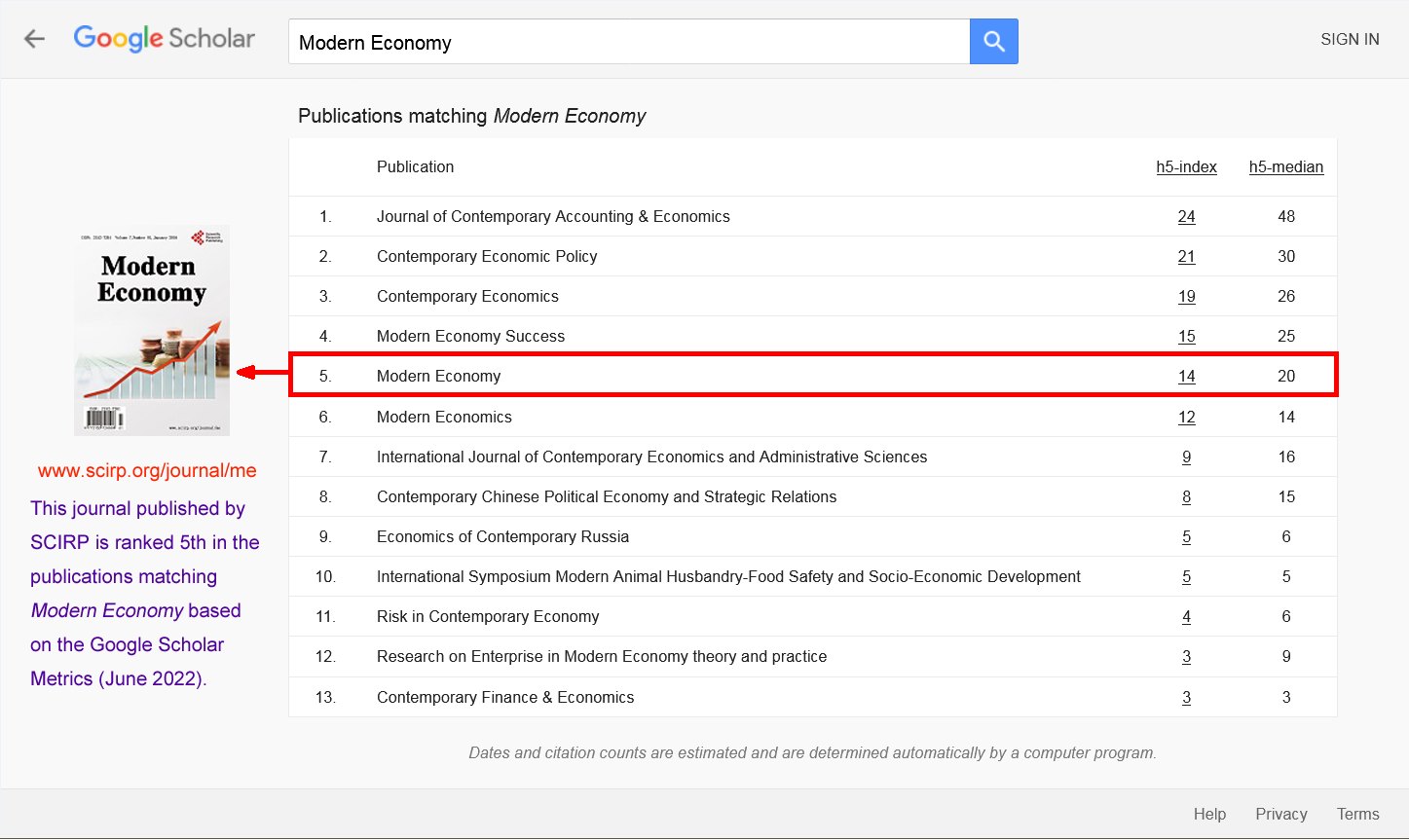This screenshot has height=840, width=1409.
Task: Click the Help footer link
Action: [x=1209, y=814]
